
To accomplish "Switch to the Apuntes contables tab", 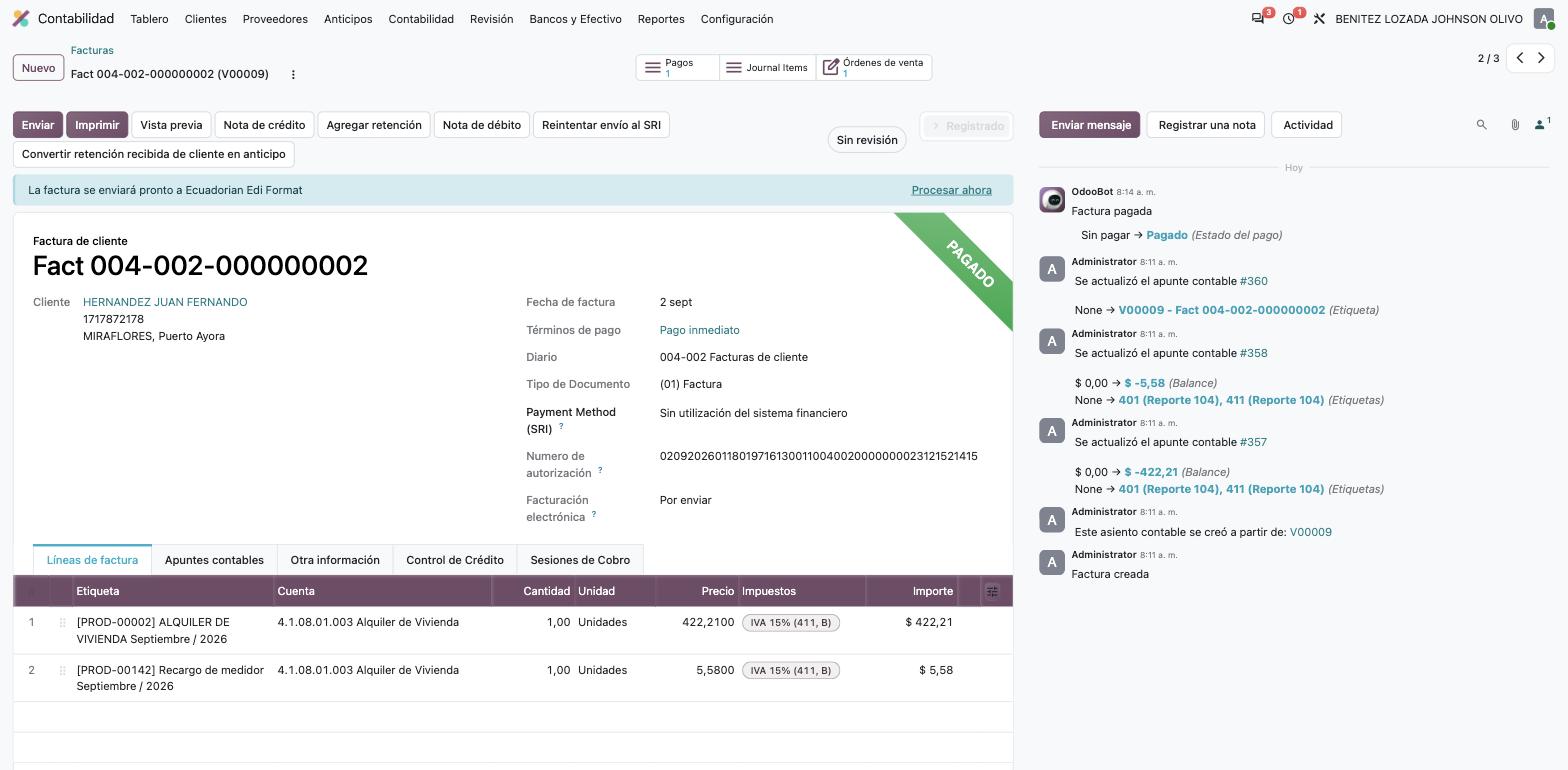I will pyautogui.click(x=214, y=560).
